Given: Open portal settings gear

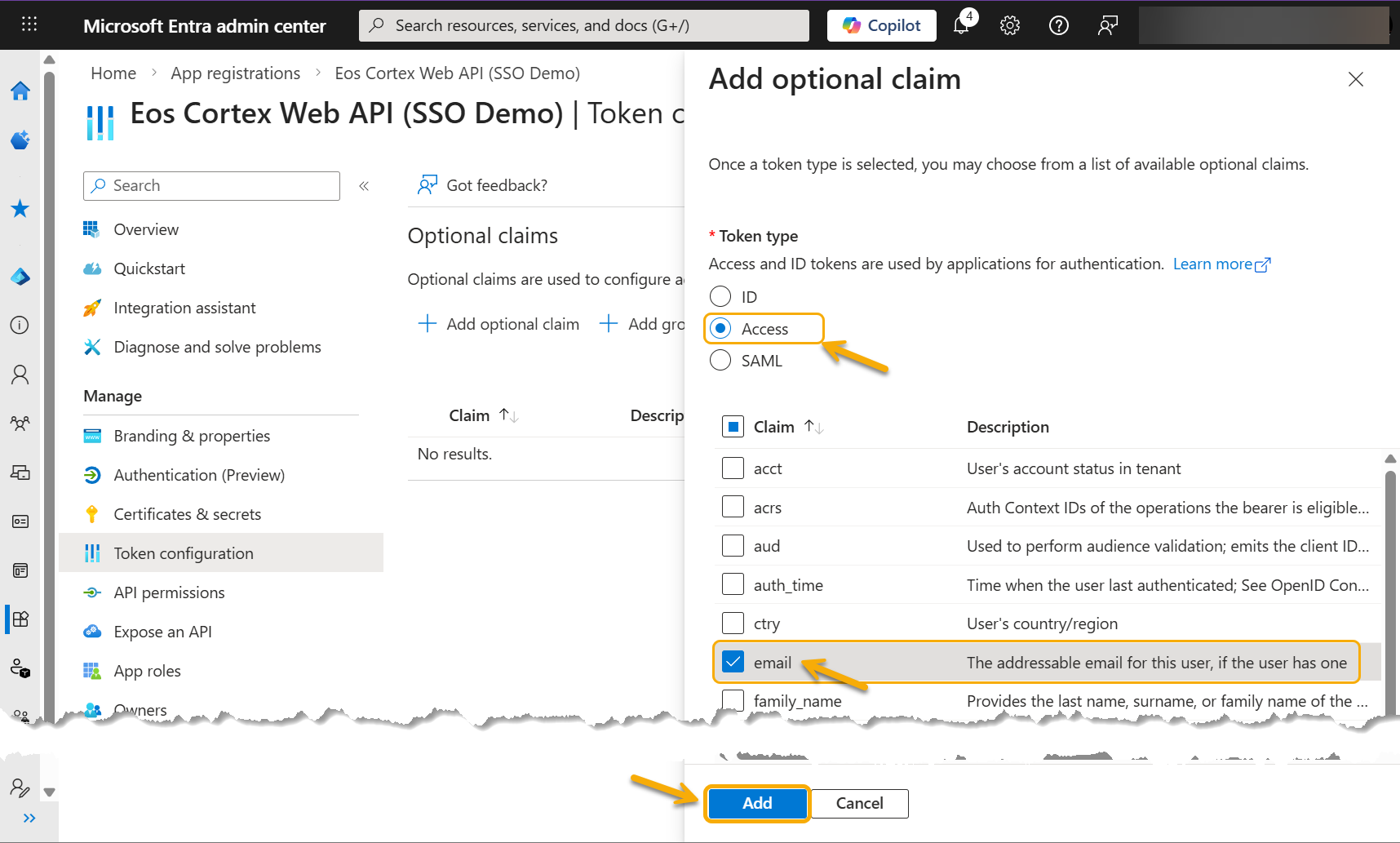Looking at the screenshot, I should (1010, 25).
